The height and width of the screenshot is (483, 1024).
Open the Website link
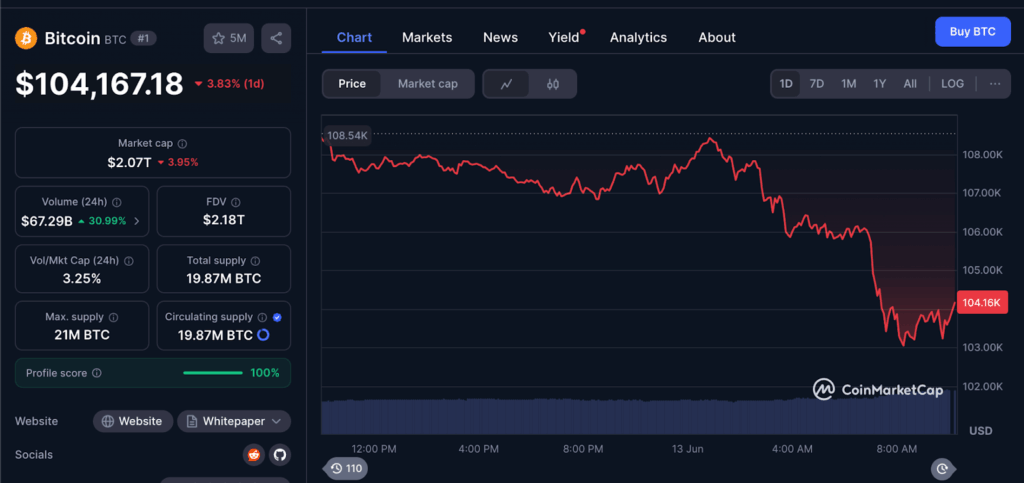133,421
